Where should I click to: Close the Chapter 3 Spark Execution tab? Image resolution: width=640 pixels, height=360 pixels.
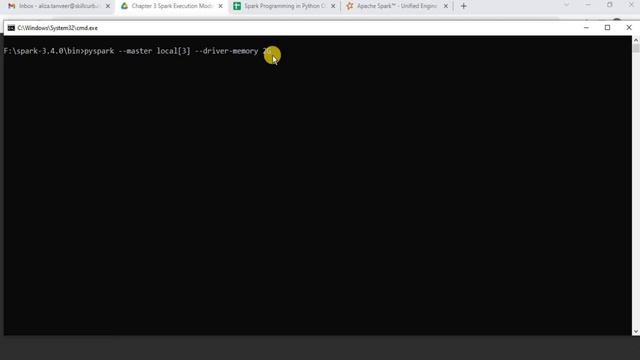coord(220,6)
